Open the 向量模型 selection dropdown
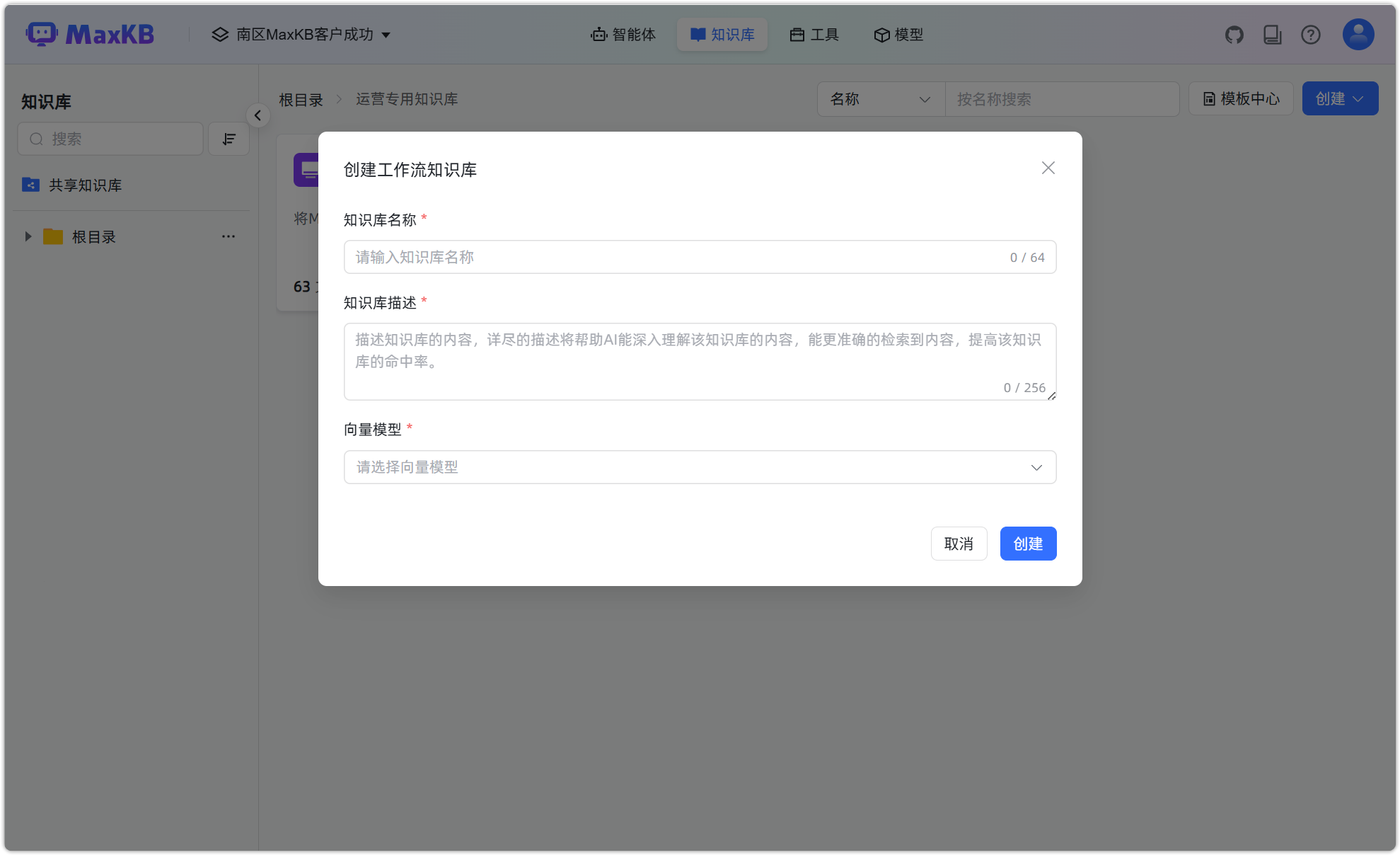 (x=699, y=467)
